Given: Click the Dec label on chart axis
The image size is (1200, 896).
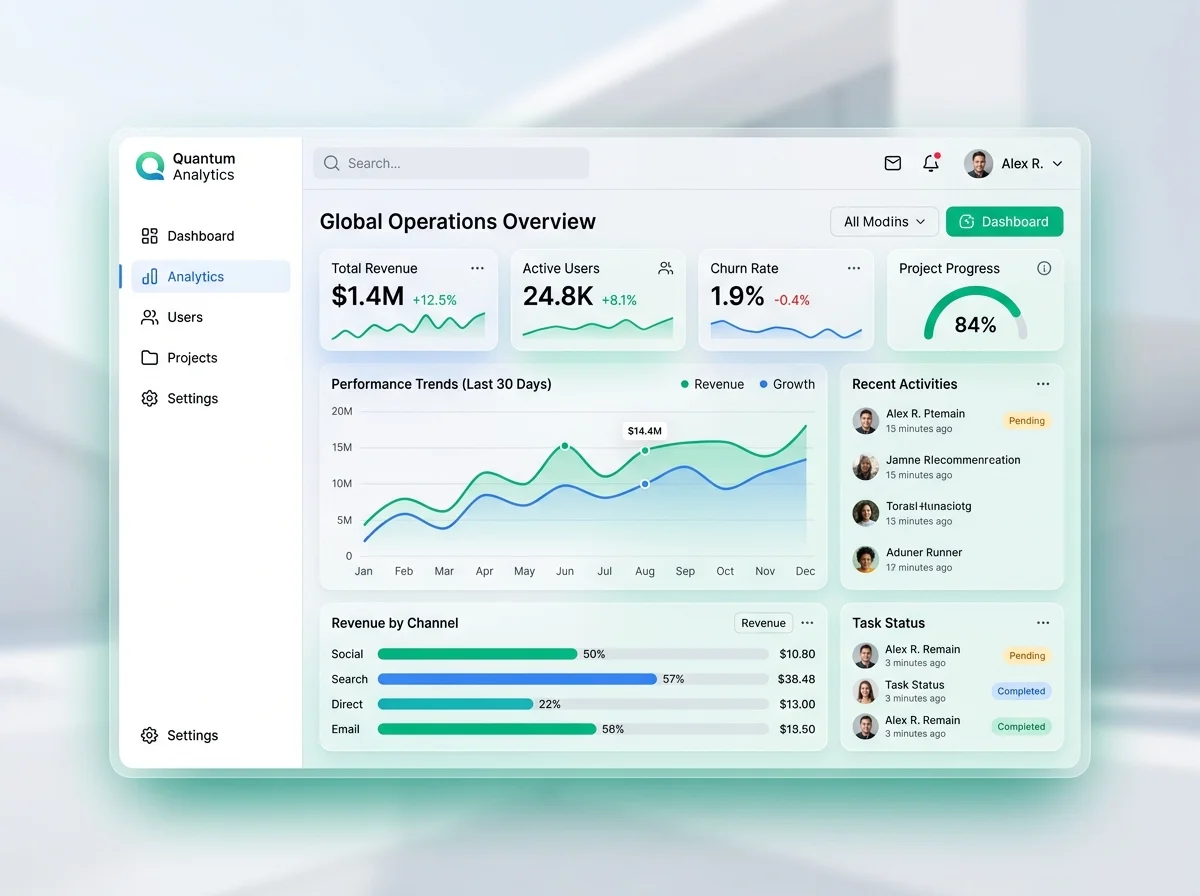Looking at the screenshot, I should coord(805,571).
